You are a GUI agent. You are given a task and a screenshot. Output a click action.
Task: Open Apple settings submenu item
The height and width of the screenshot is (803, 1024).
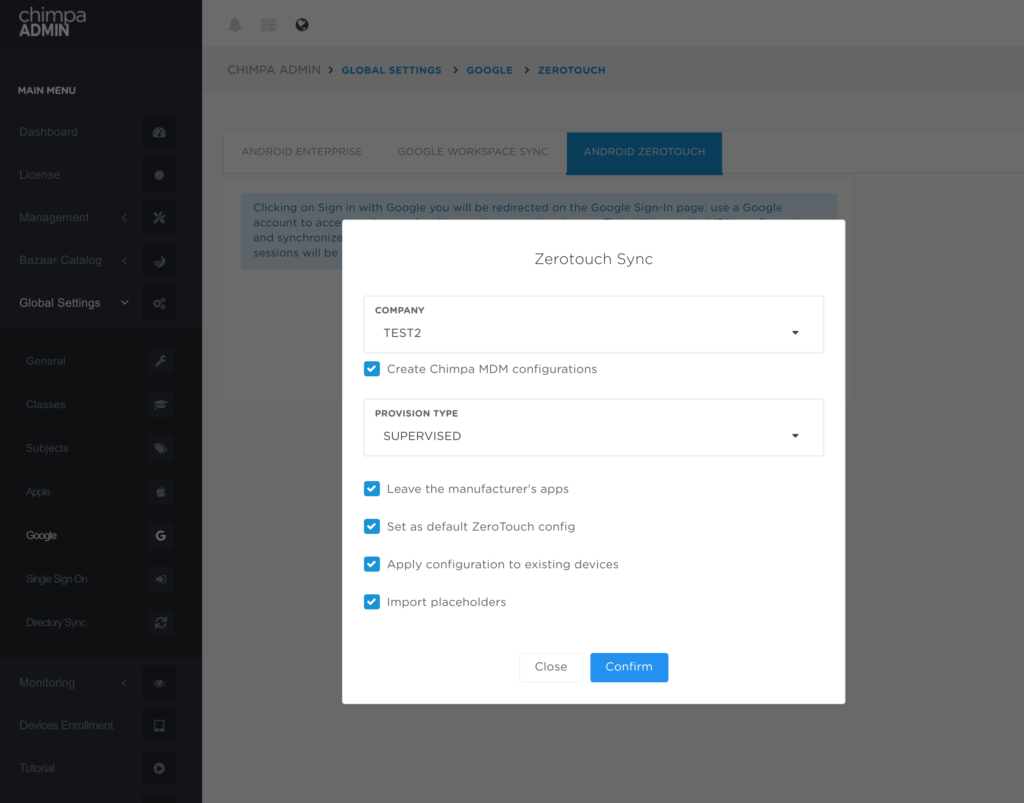pos(38,492)
